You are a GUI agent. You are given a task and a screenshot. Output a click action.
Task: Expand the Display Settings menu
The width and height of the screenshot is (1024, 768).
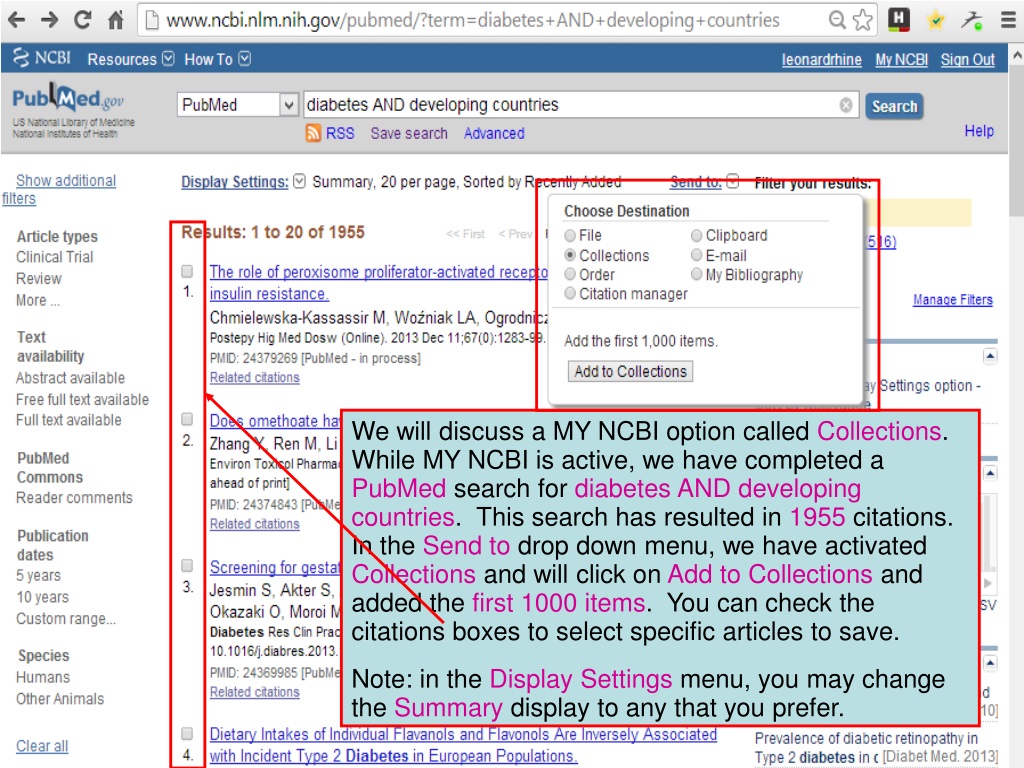tap(243, 182)
